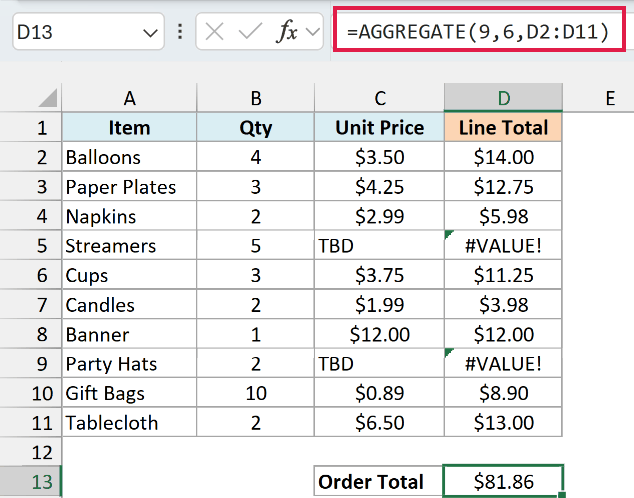
Task: Select the $2.99 unit price cell
Action: (x=379, y=216)
